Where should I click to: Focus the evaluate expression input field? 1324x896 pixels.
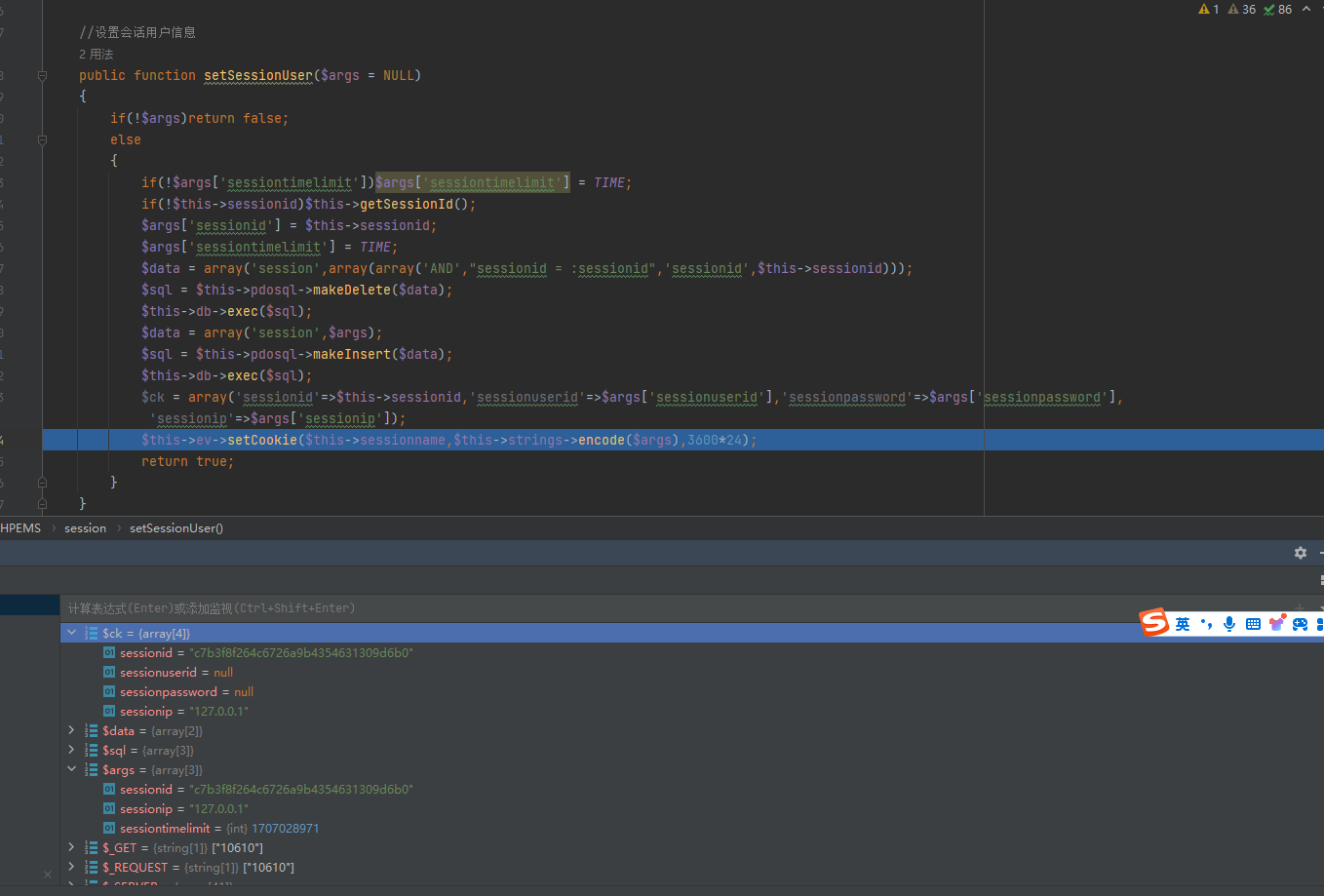673,608
